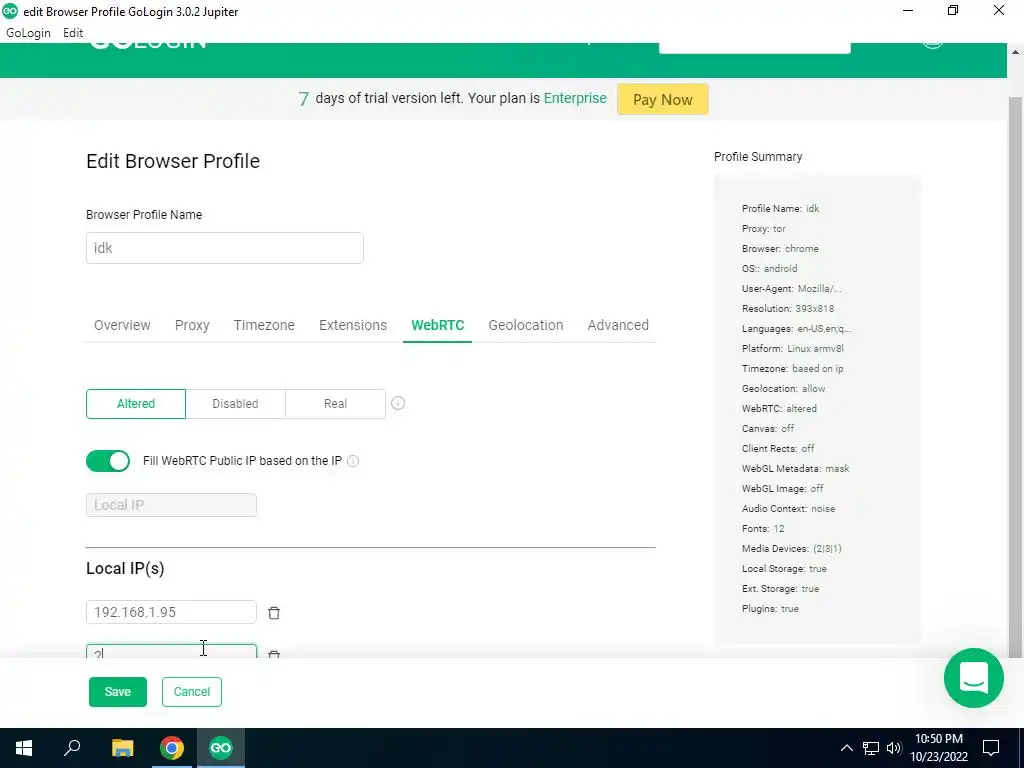Delete the 192.168.1.95 local IP entry
The height and width of the screenshot is (768, 1024).
point(274,613)
